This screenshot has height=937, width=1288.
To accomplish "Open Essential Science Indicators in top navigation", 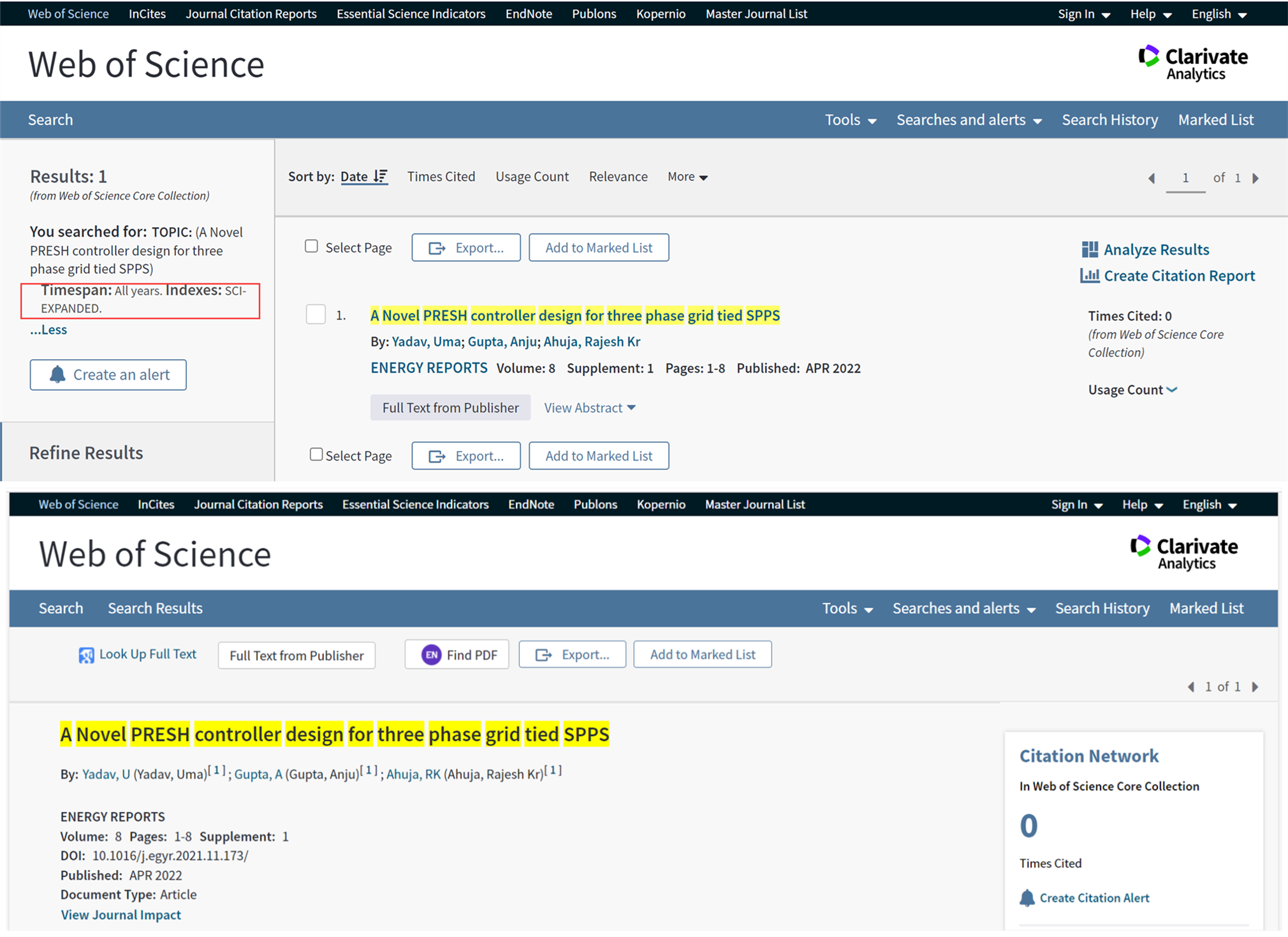I will 411,14.
